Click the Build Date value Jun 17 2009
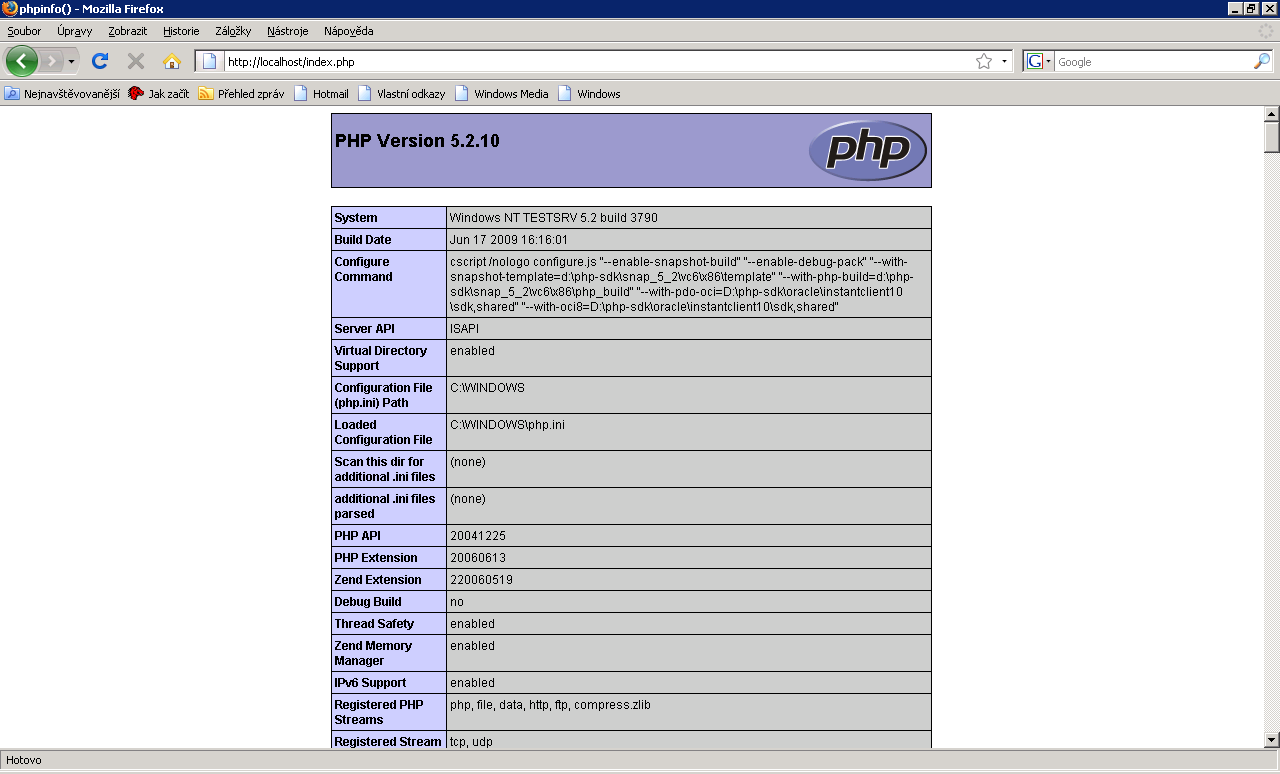Viewport: 1280px width, 774px height. point(509,240)
